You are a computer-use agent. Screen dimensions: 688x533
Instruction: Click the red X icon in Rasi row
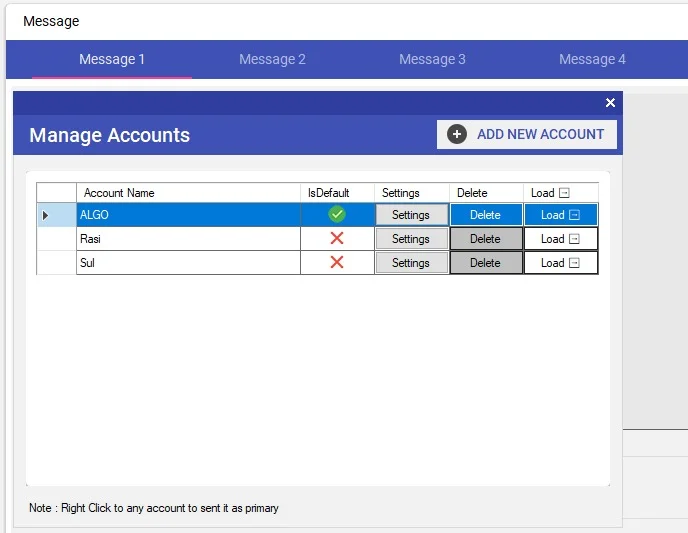[337, 239]
